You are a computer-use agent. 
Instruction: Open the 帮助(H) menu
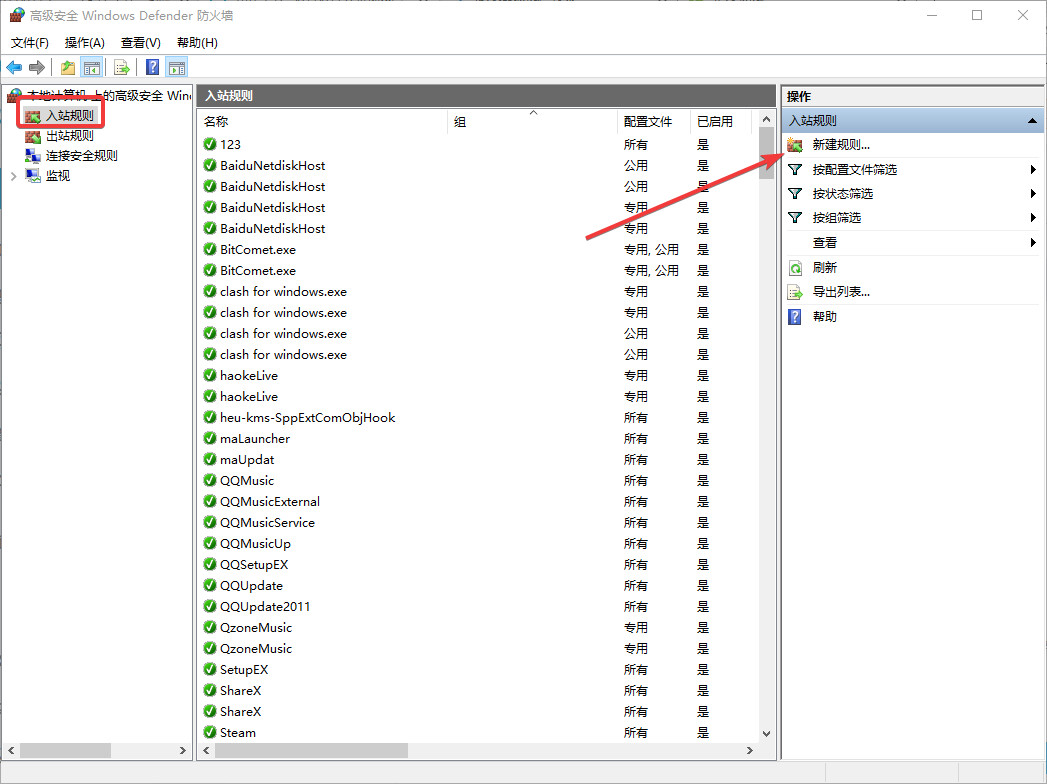pyautogui.click(x=197, y=43)
